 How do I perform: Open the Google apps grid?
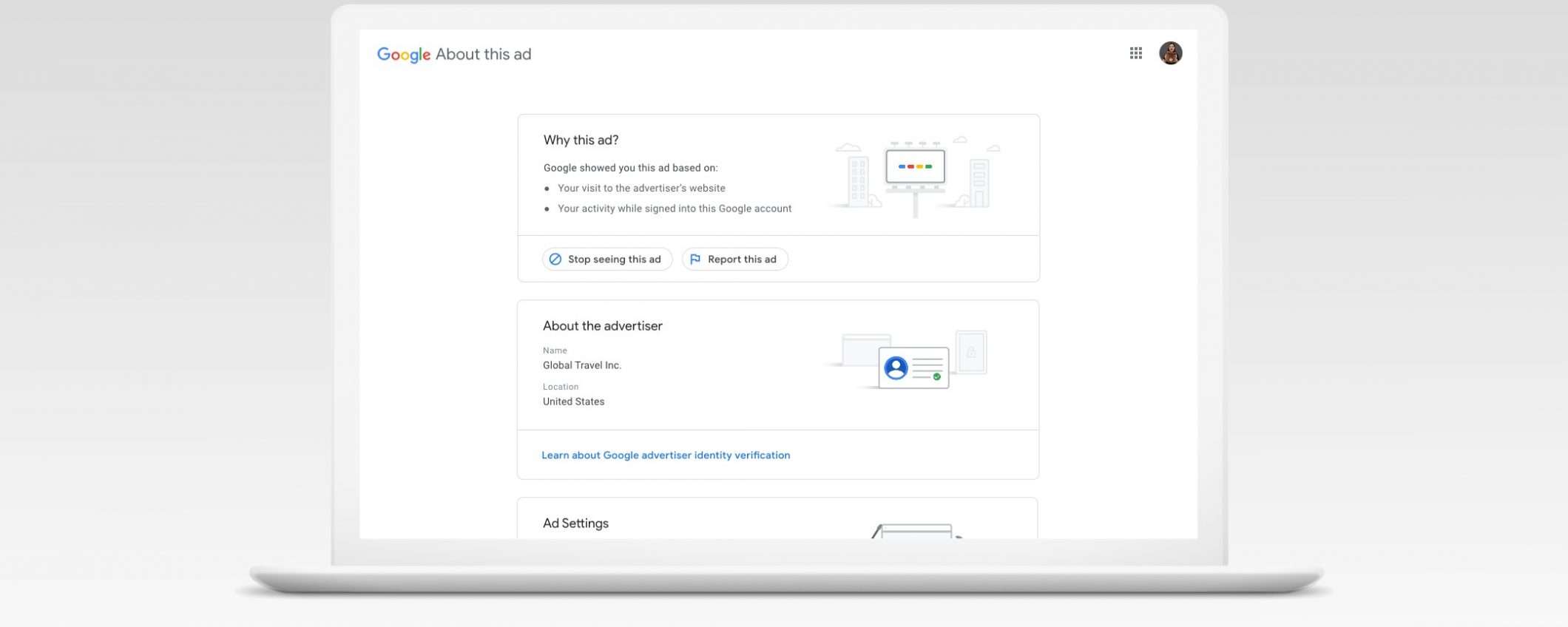[1136, 53]
